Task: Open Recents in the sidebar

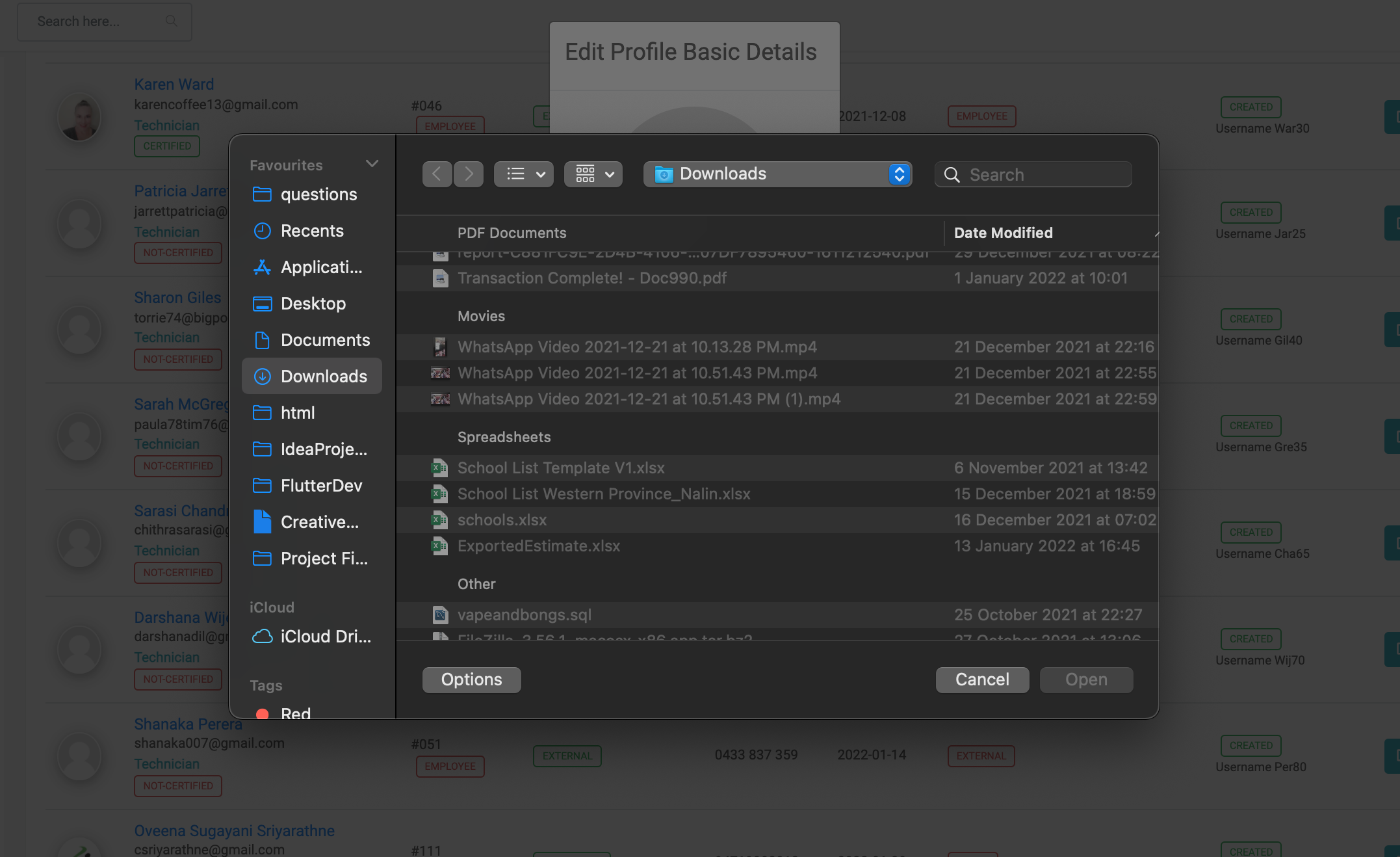Action: coord(311,231)
